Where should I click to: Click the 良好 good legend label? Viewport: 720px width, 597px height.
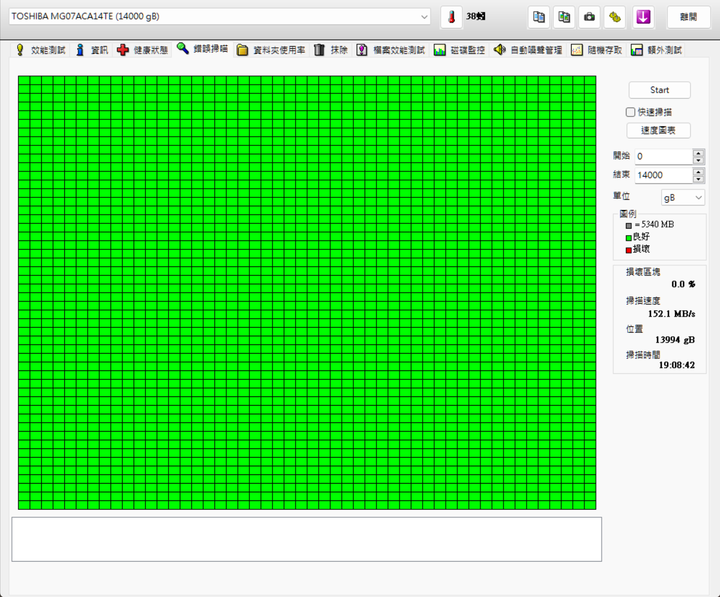[641, 237]
